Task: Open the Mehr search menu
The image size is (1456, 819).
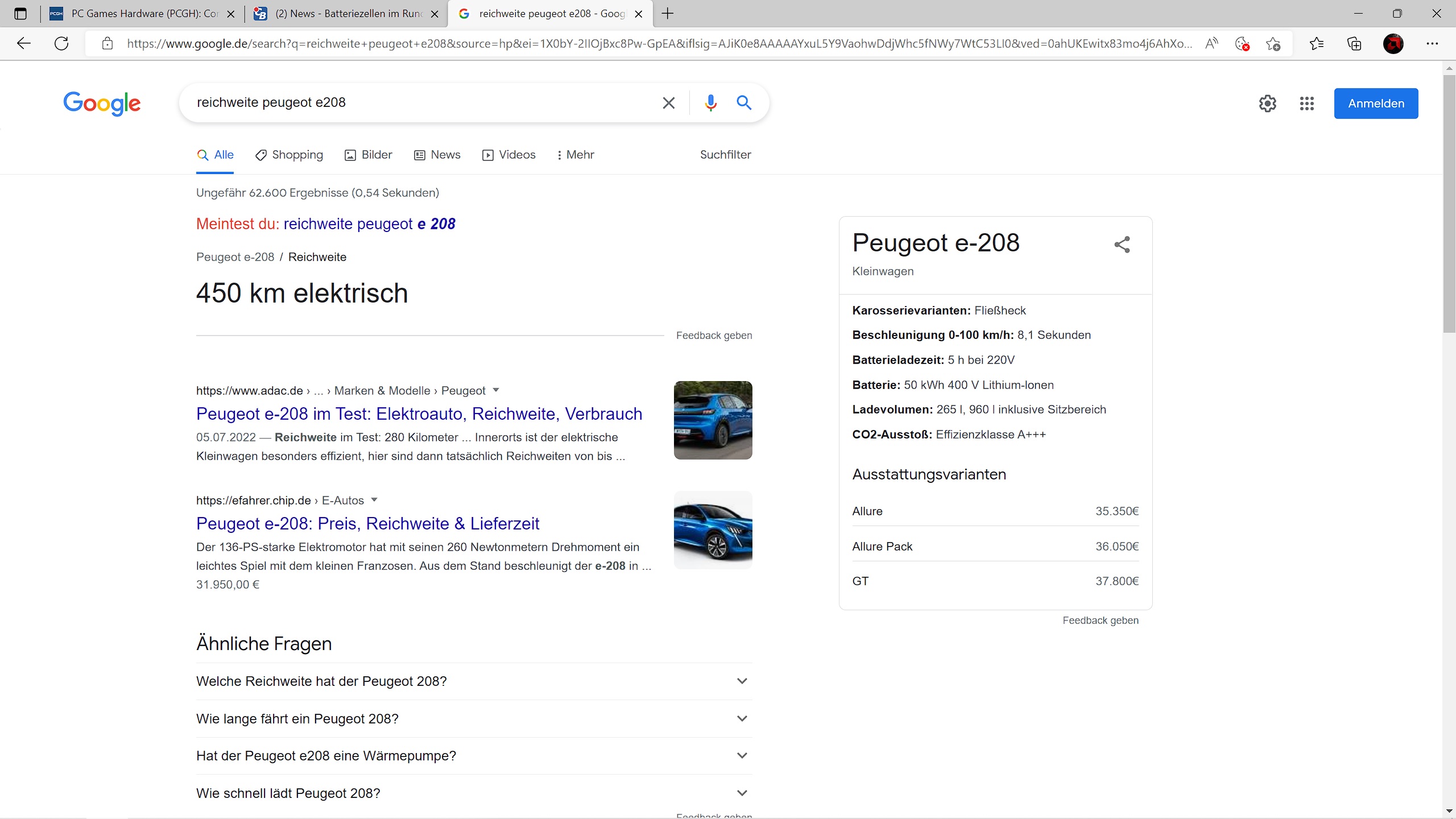Action: coord(575,155)
